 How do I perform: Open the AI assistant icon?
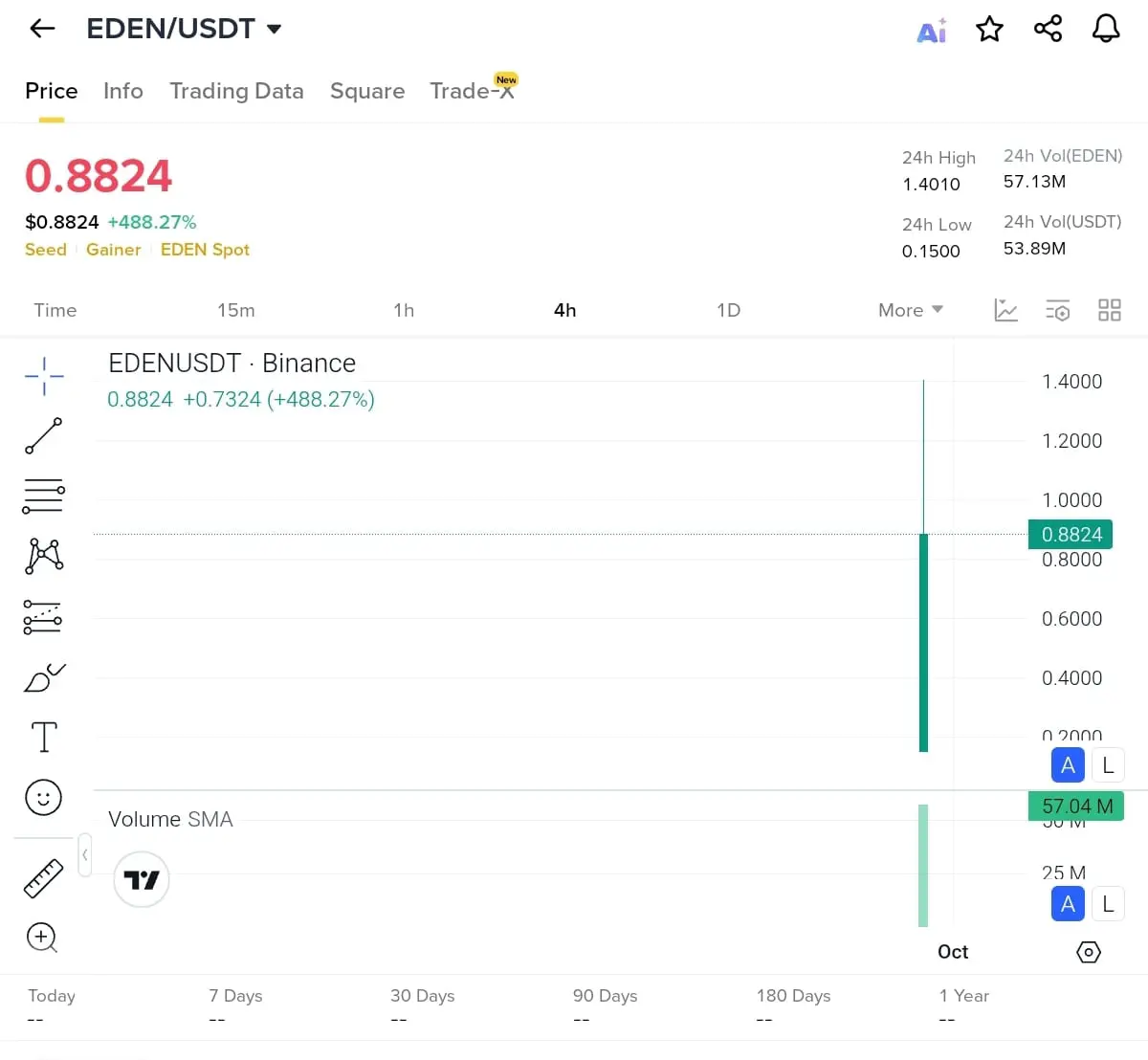click(932, 30)
